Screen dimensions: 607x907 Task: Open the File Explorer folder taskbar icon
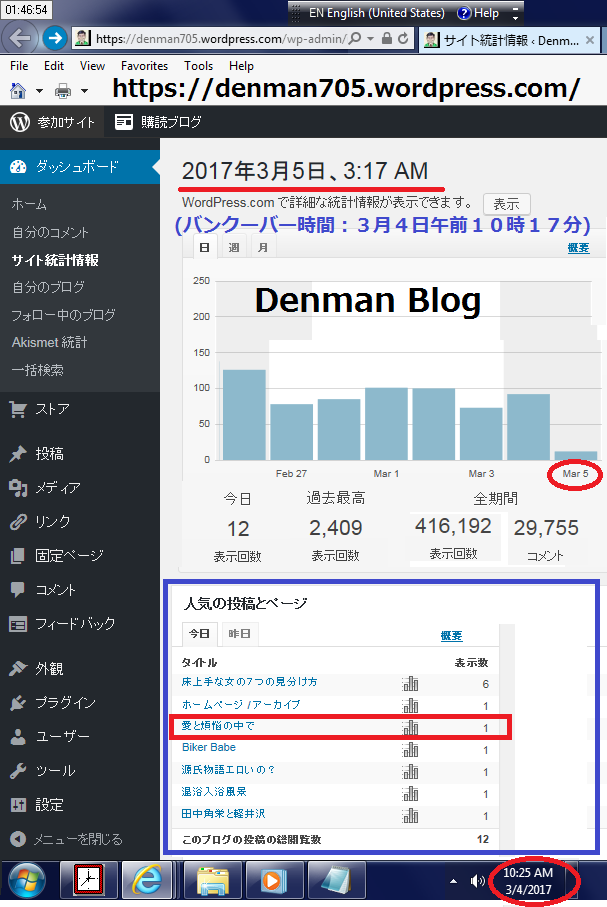(213, 880)
